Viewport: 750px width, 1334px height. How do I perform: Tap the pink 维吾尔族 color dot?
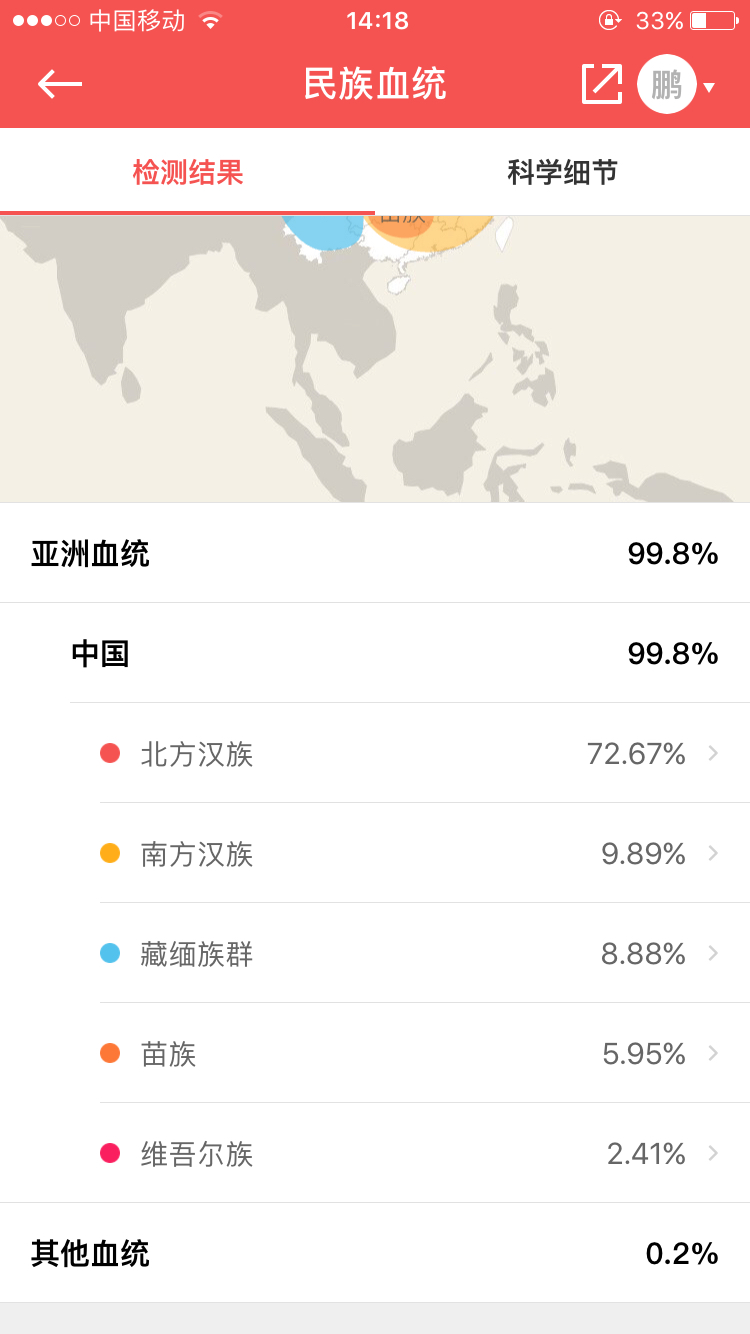coord(110,1153)
